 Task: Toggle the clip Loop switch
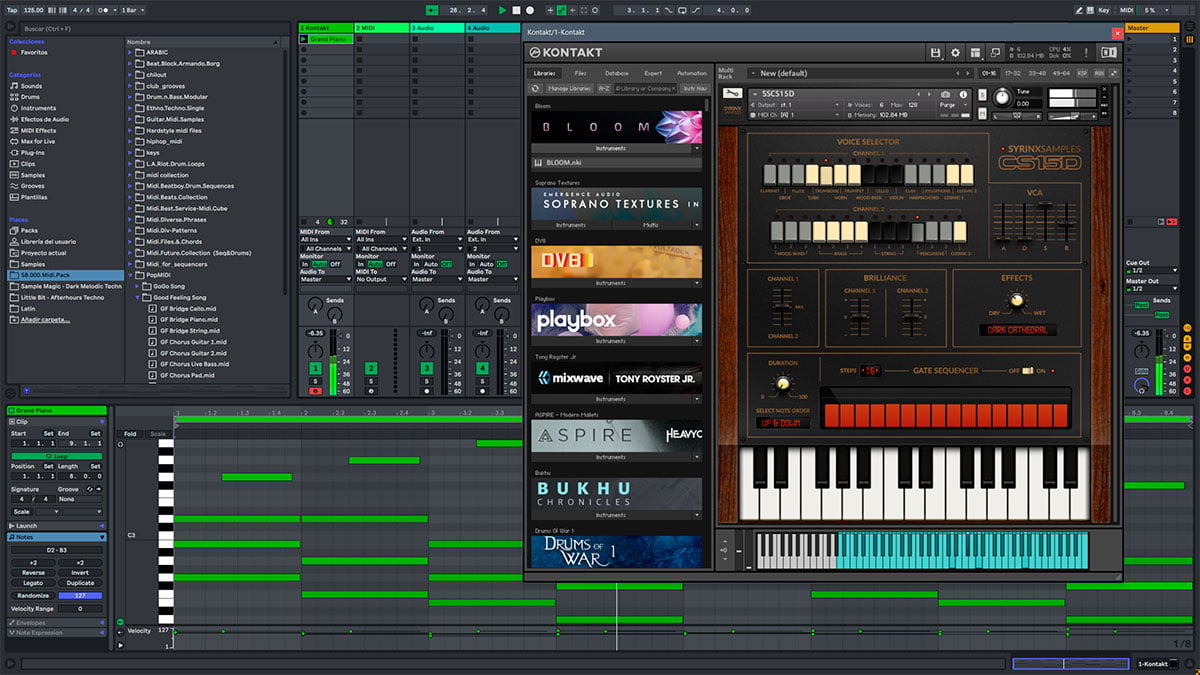pyautogui.click(x=56, y=455)
